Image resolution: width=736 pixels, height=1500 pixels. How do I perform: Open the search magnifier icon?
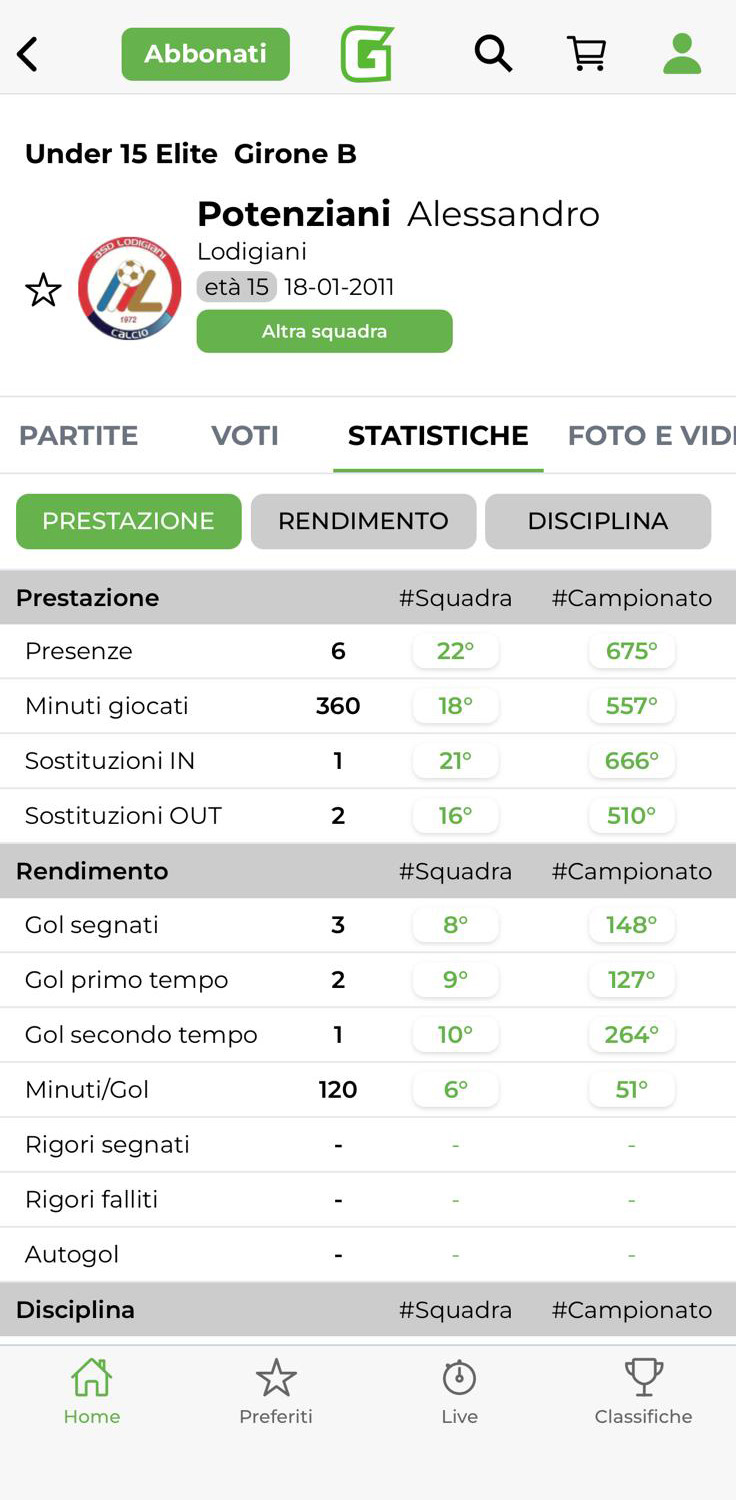pyautogui.click(x=493, y=54)
